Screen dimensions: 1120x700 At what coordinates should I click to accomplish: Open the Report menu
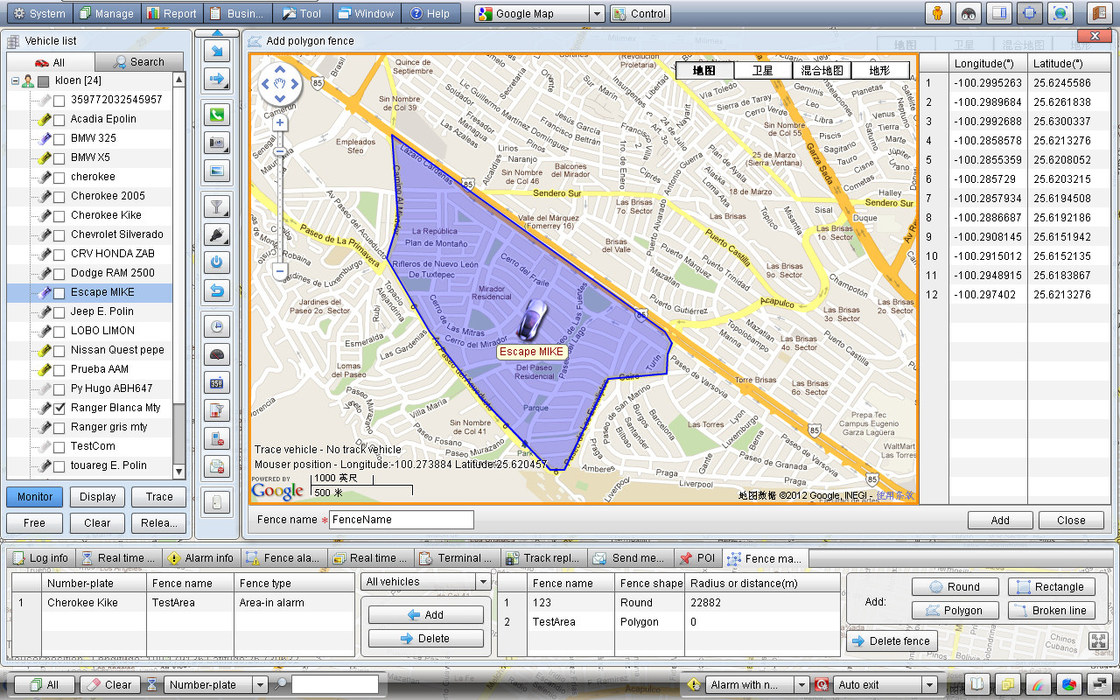(170, 14)
